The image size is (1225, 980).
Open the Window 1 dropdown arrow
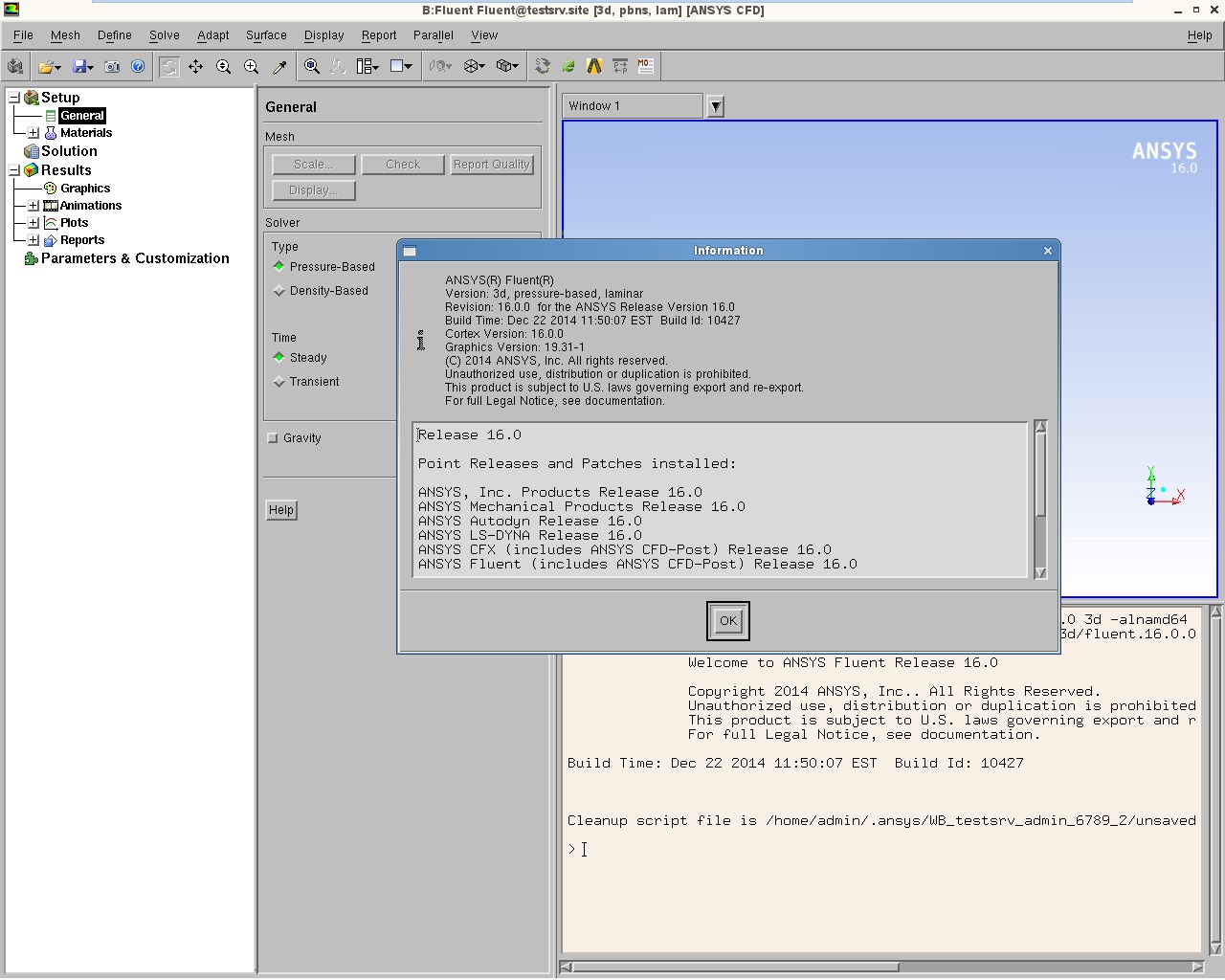[x=715, y=106]
